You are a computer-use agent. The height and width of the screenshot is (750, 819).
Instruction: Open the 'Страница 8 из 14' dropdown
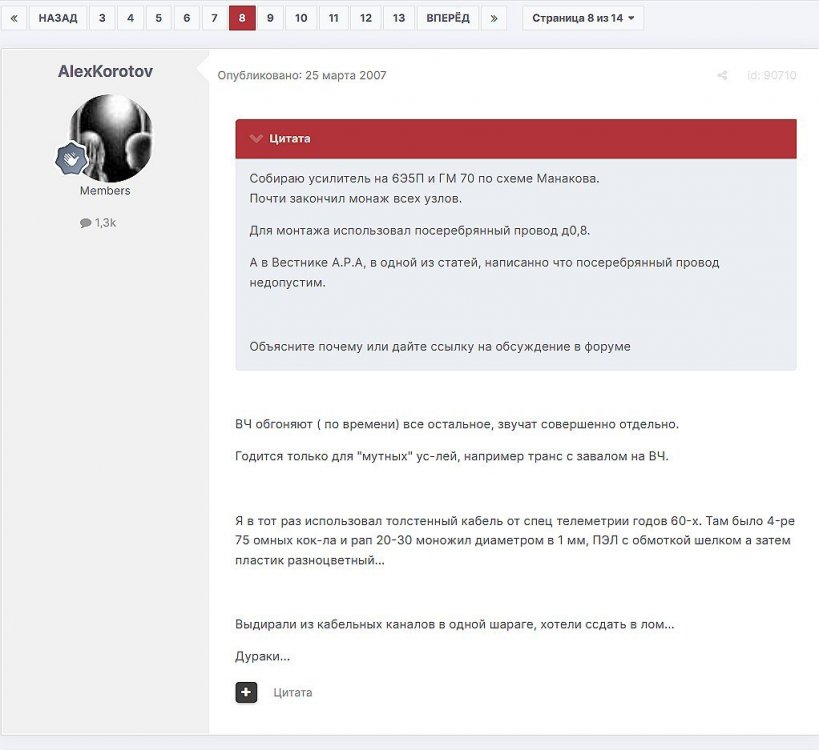tap(583, 18)
